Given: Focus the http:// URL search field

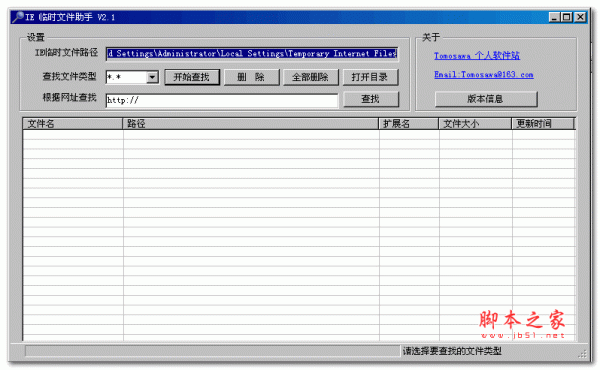Looking at the screenshot, I should click(x=222, y=100).
